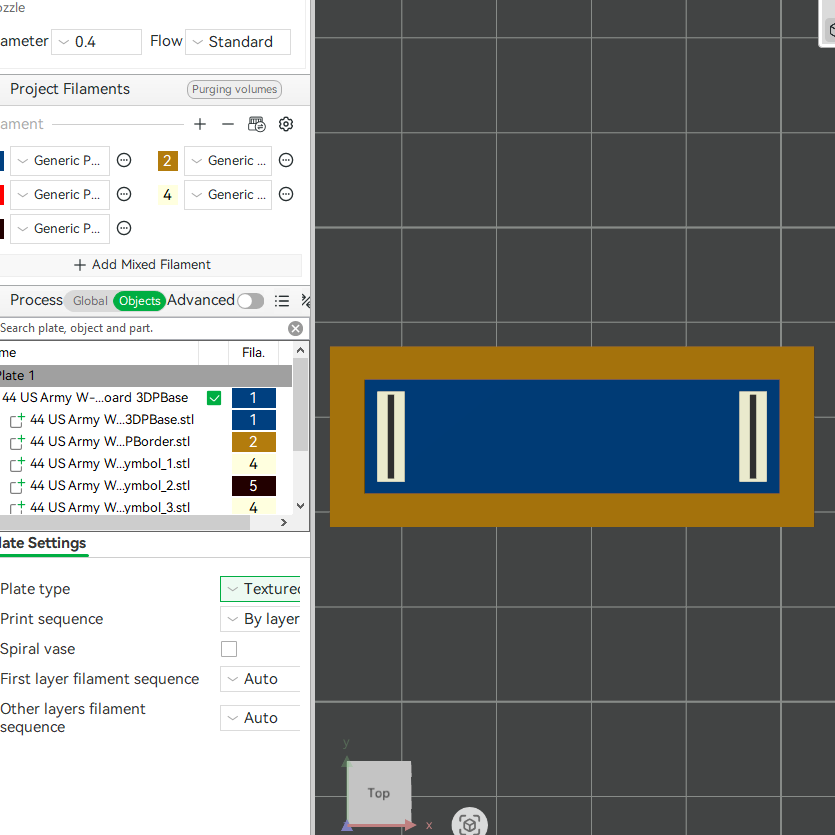Click the Purging volumes button

pos(234,89)
